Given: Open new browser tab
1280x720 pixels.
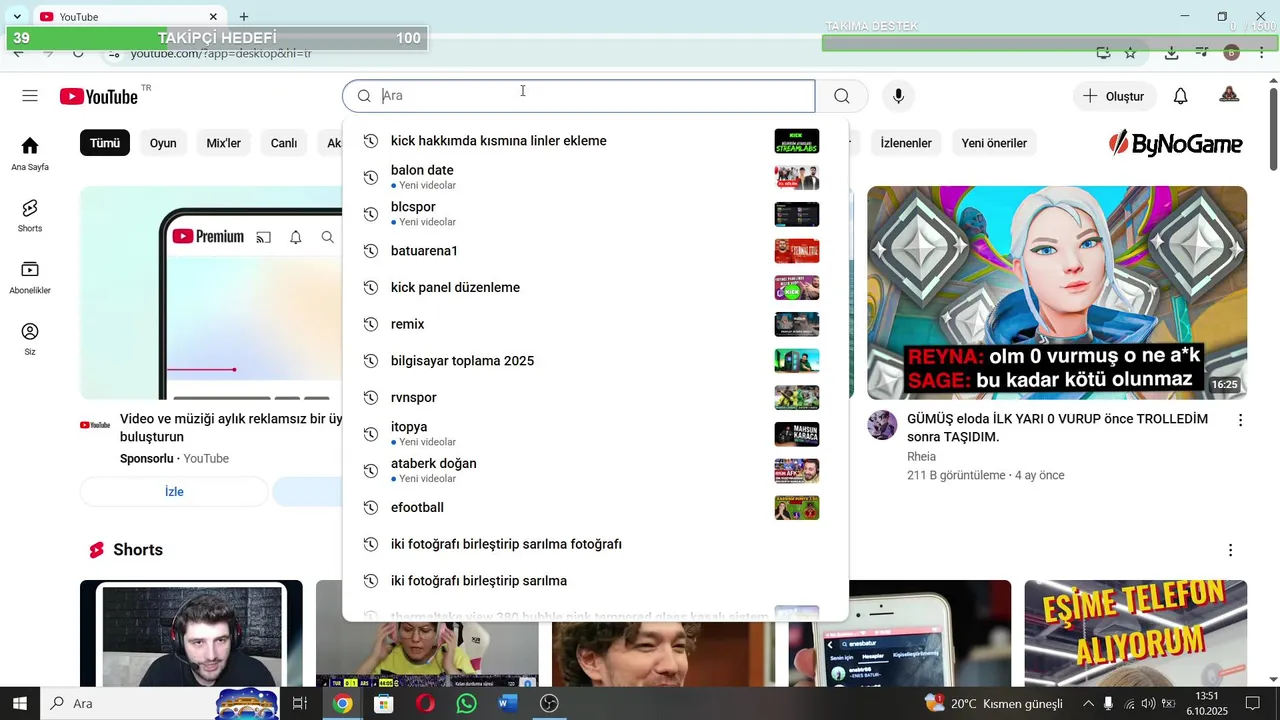Looking at the screenshot, I should pyautogui.click(x=243, y=17).
